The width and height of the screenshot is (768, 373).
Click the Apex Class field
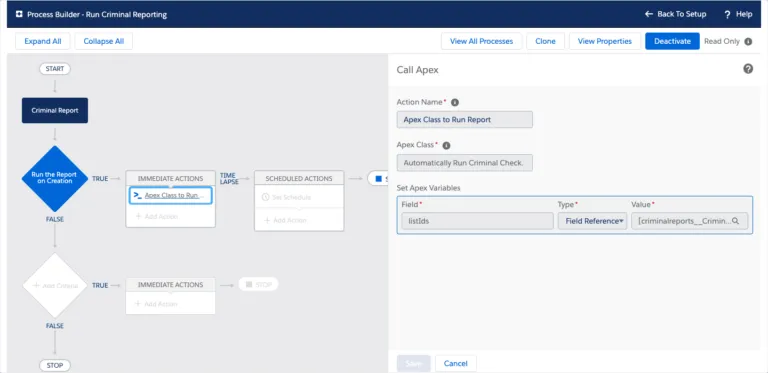464,163
